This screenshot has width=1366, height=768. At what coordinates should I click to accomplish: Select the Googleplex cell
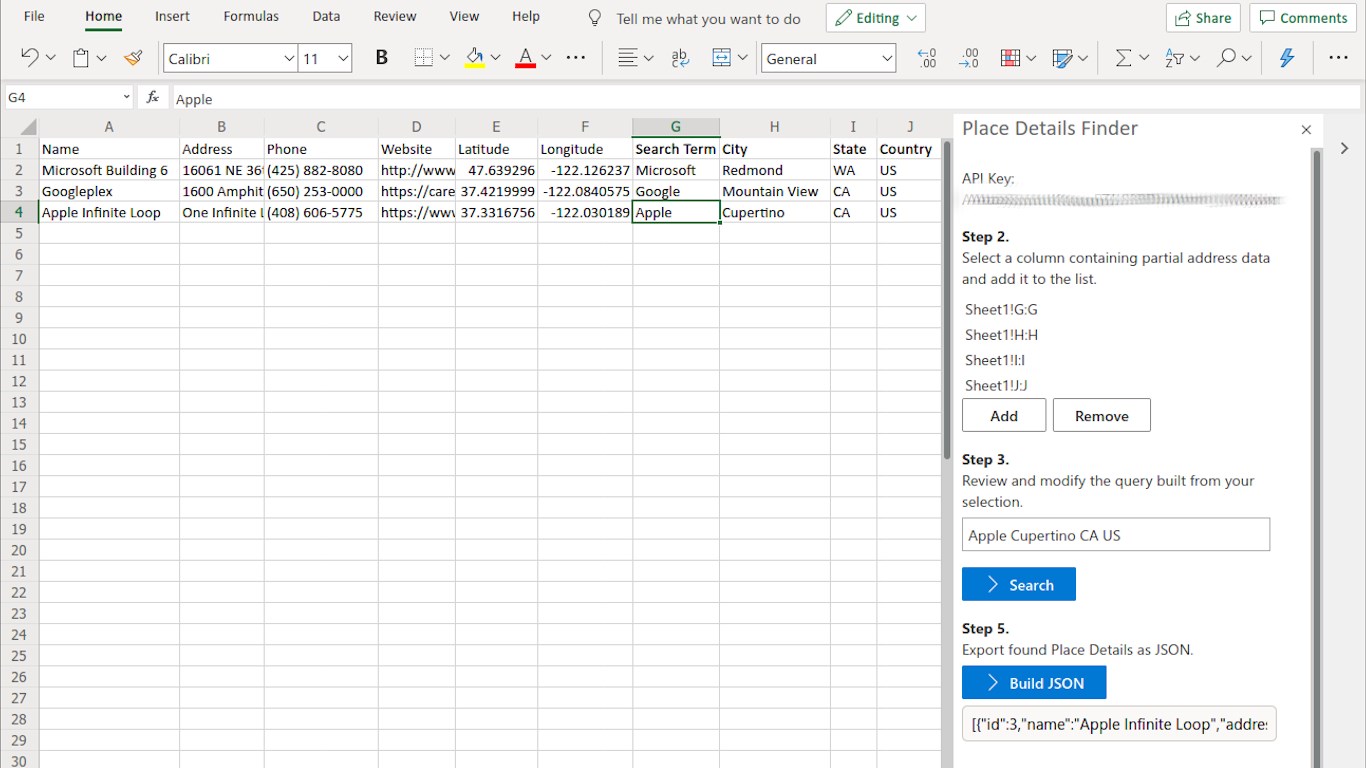click(109, 191)
